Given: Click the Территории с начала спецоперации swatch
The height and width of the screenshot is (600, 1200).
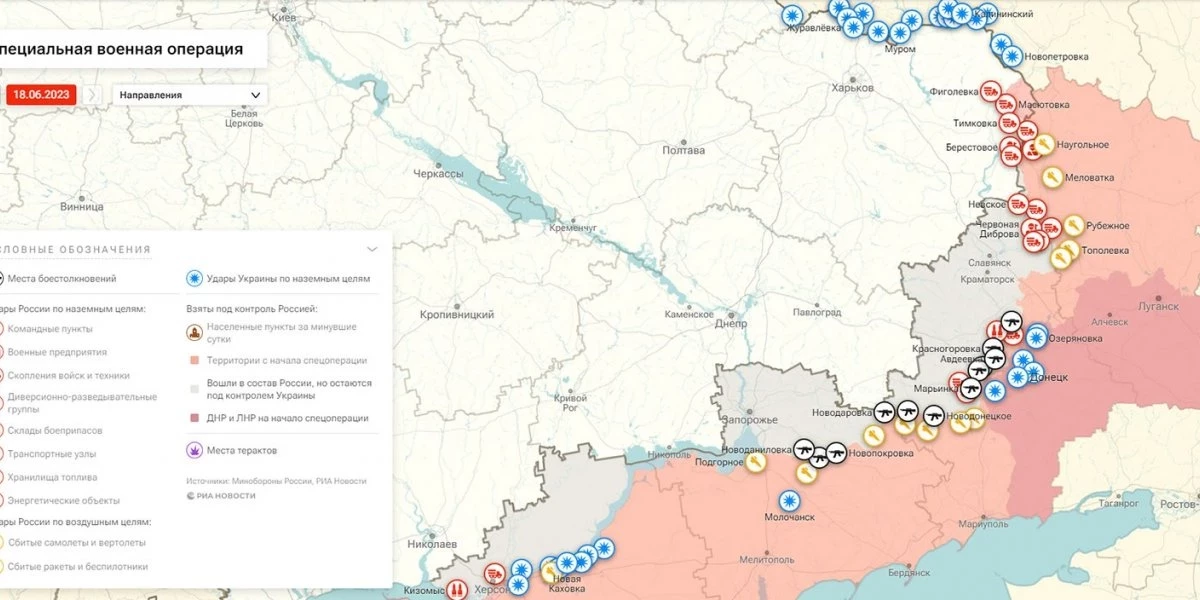Looking at the screenshot, I should (193, 360).
